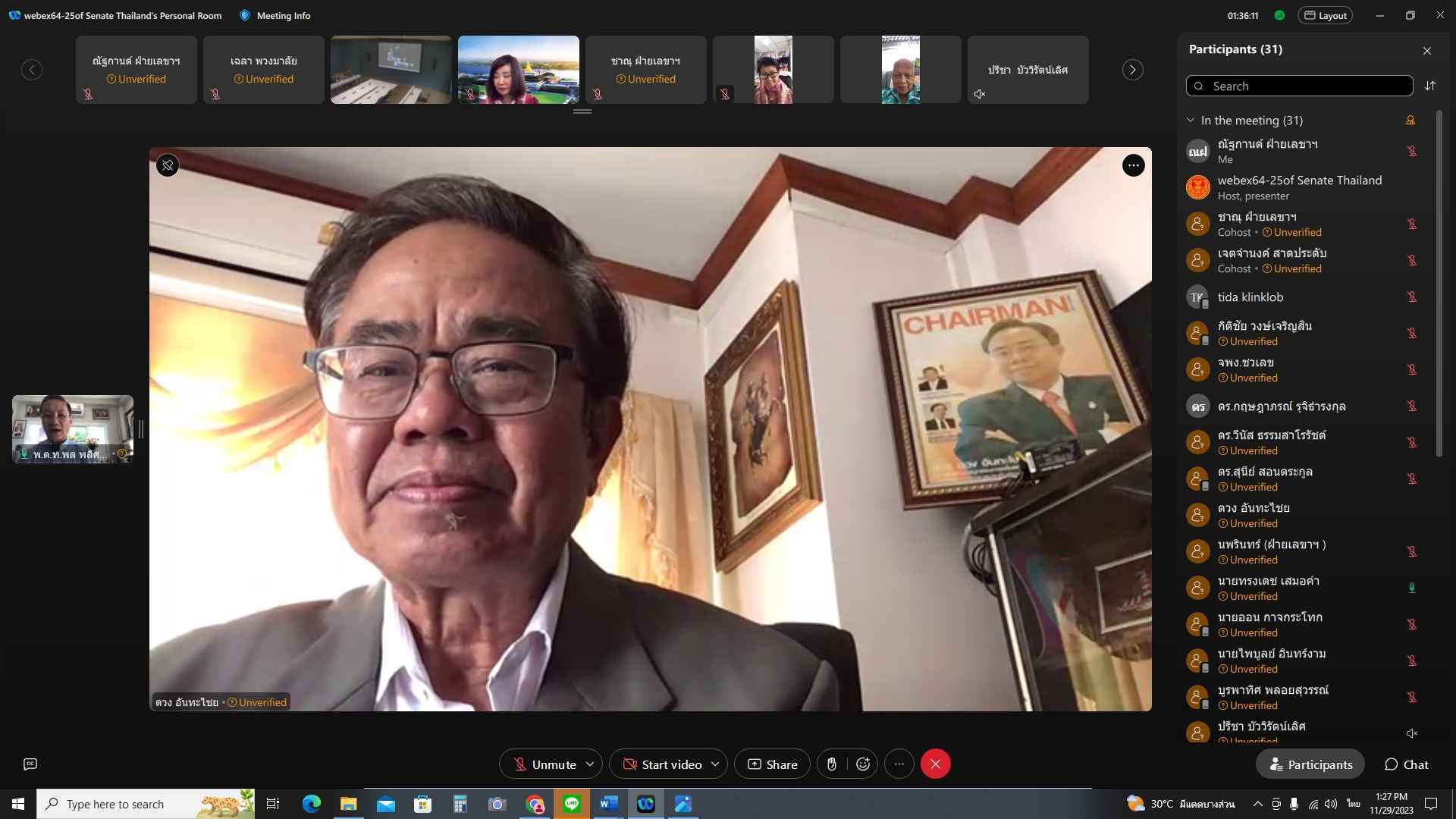Click the red leave meeting button

click(936, 764)
